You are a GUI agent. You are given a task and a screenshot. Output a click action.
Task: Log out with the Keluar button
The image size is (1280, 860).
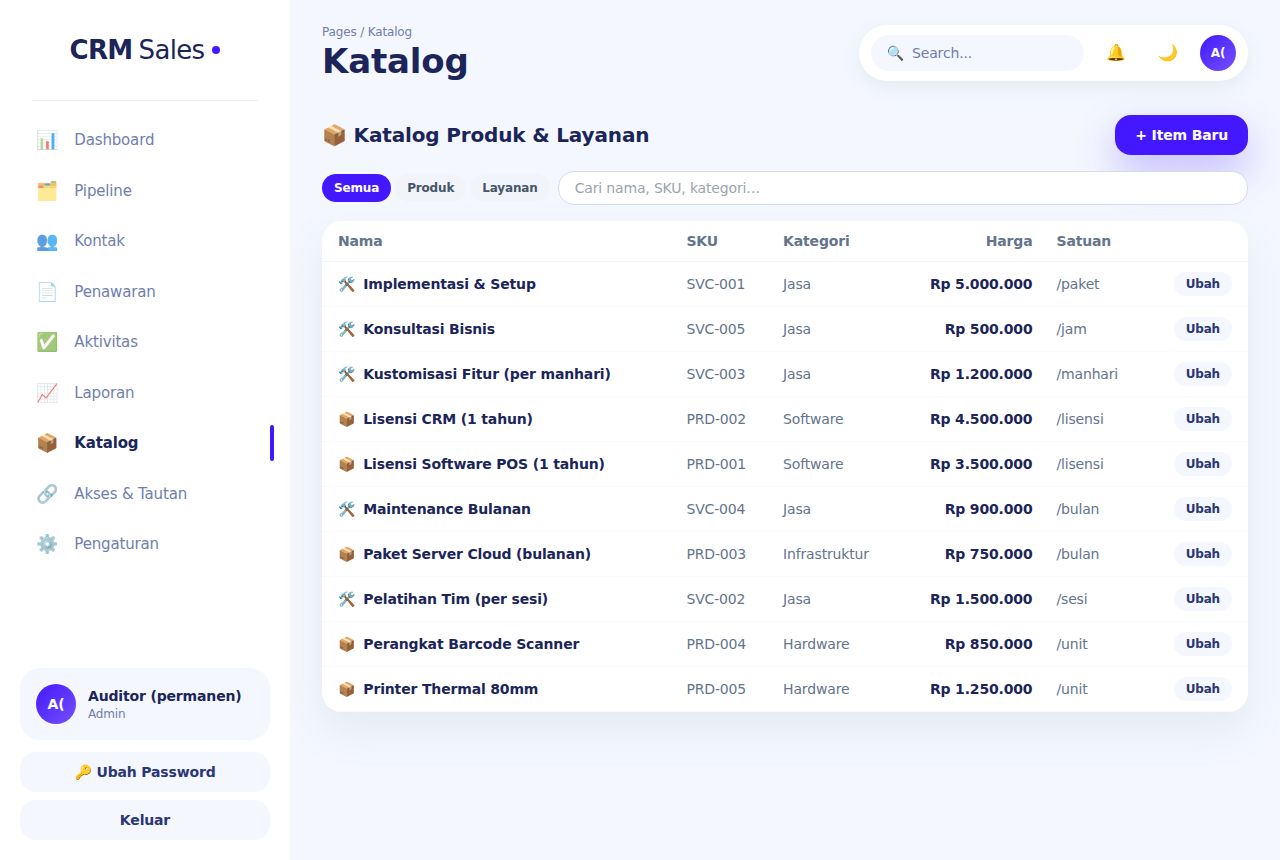pyautogui.click(x=145, y=820)
